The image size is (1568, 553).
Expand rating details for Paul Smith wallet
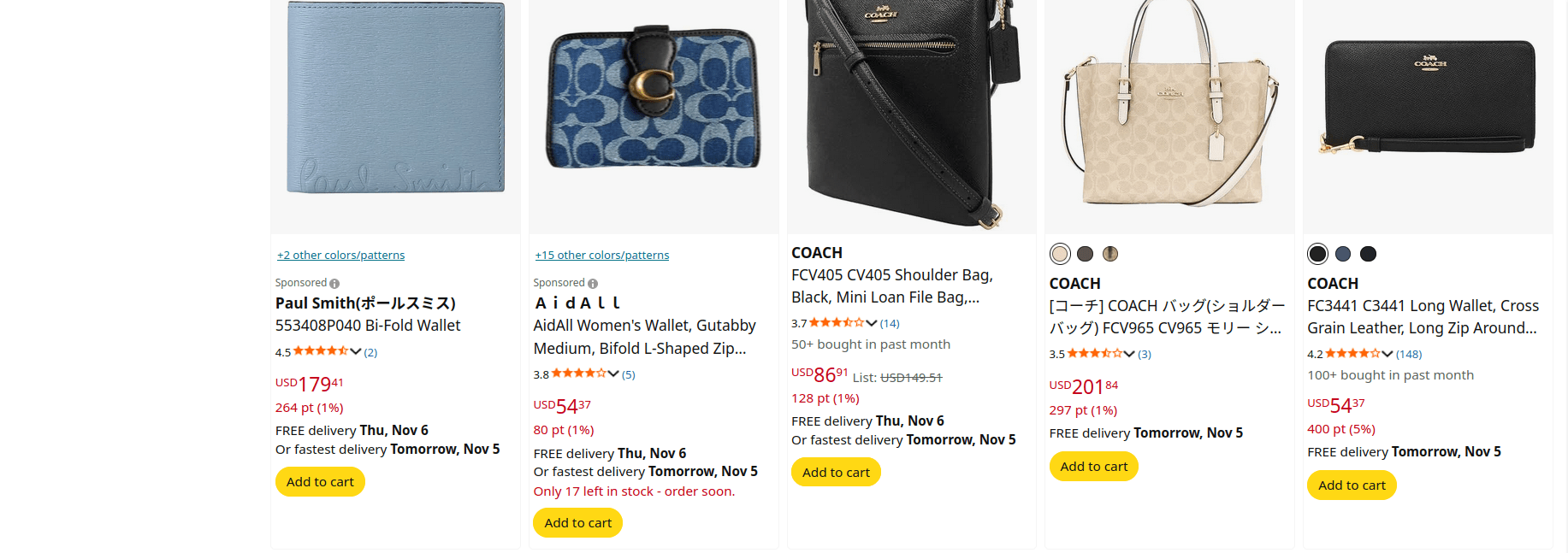coord(356,351)
